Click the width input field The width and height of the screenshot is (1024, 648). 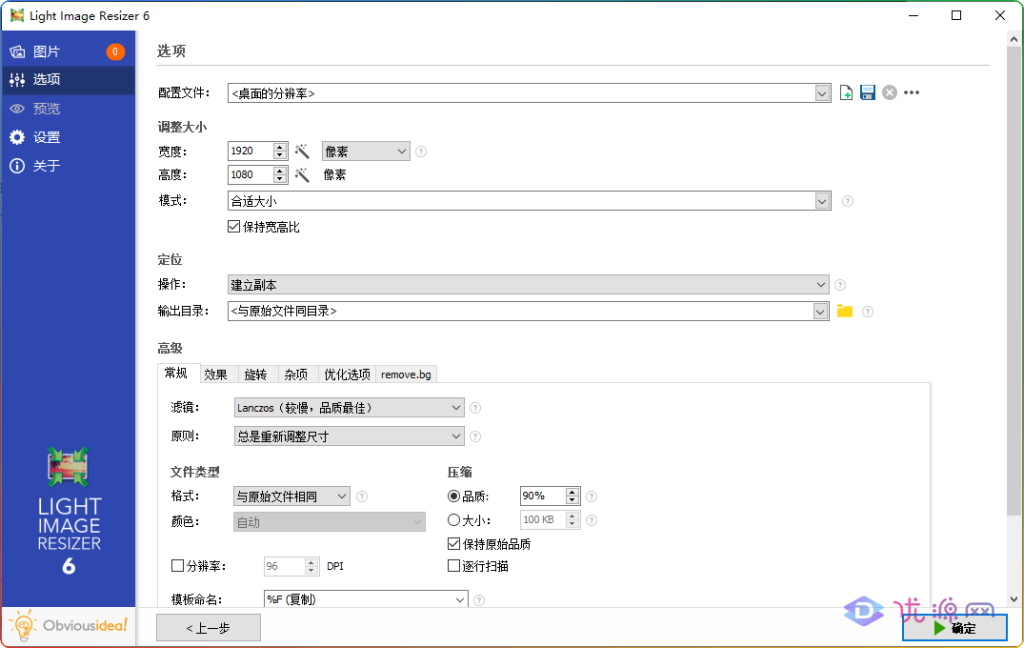point(250,151)
